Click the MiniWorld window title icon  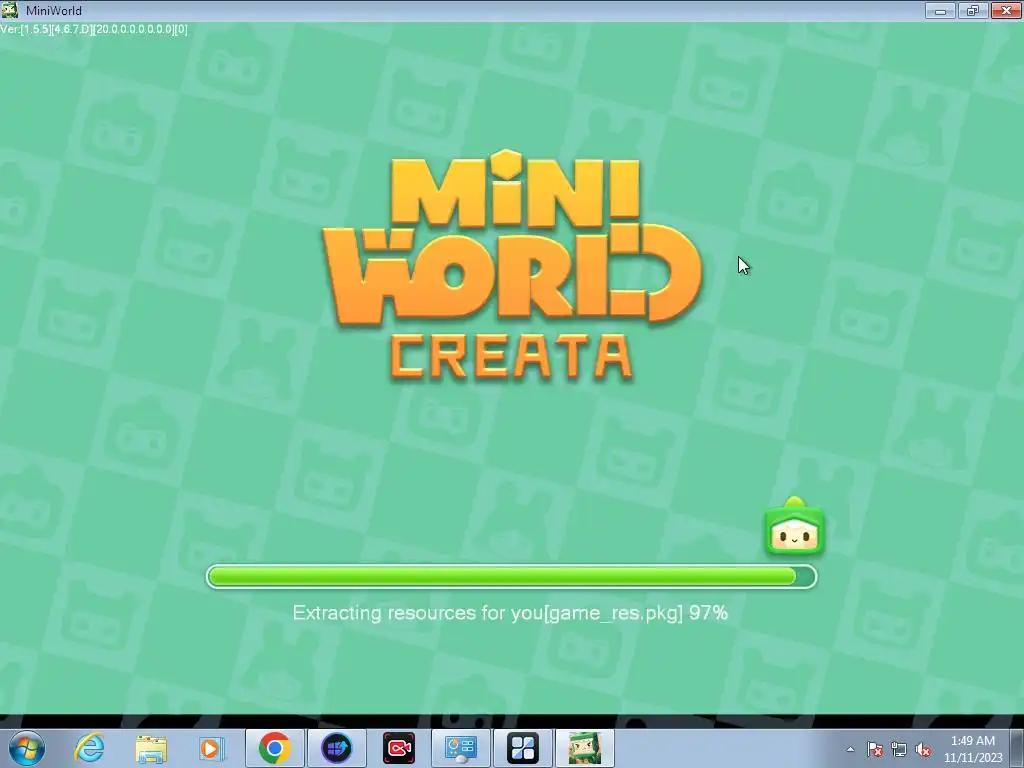coord(10,10)
